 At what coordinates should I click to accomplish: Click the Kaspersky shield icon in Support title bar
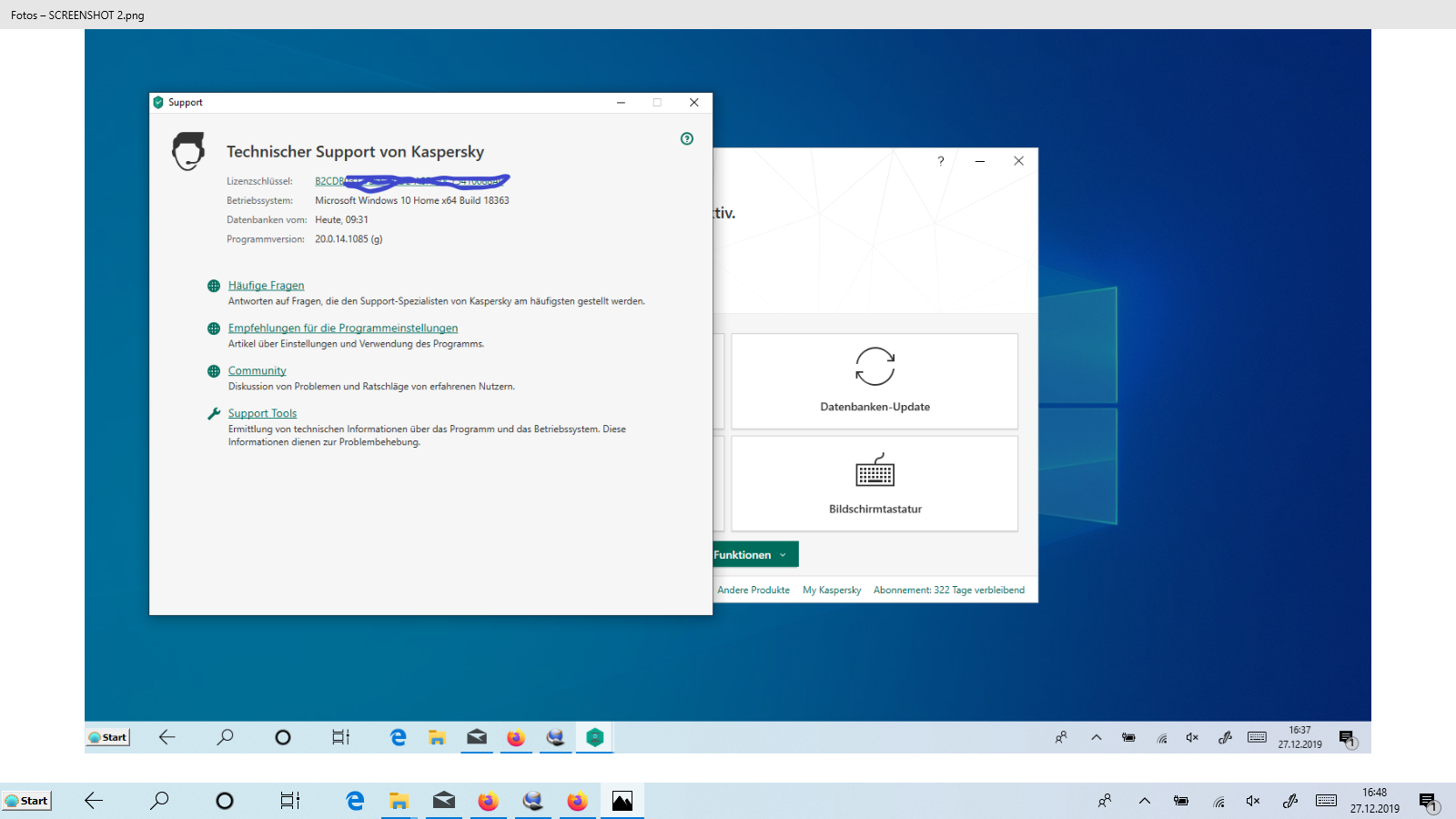coord(158,103)
